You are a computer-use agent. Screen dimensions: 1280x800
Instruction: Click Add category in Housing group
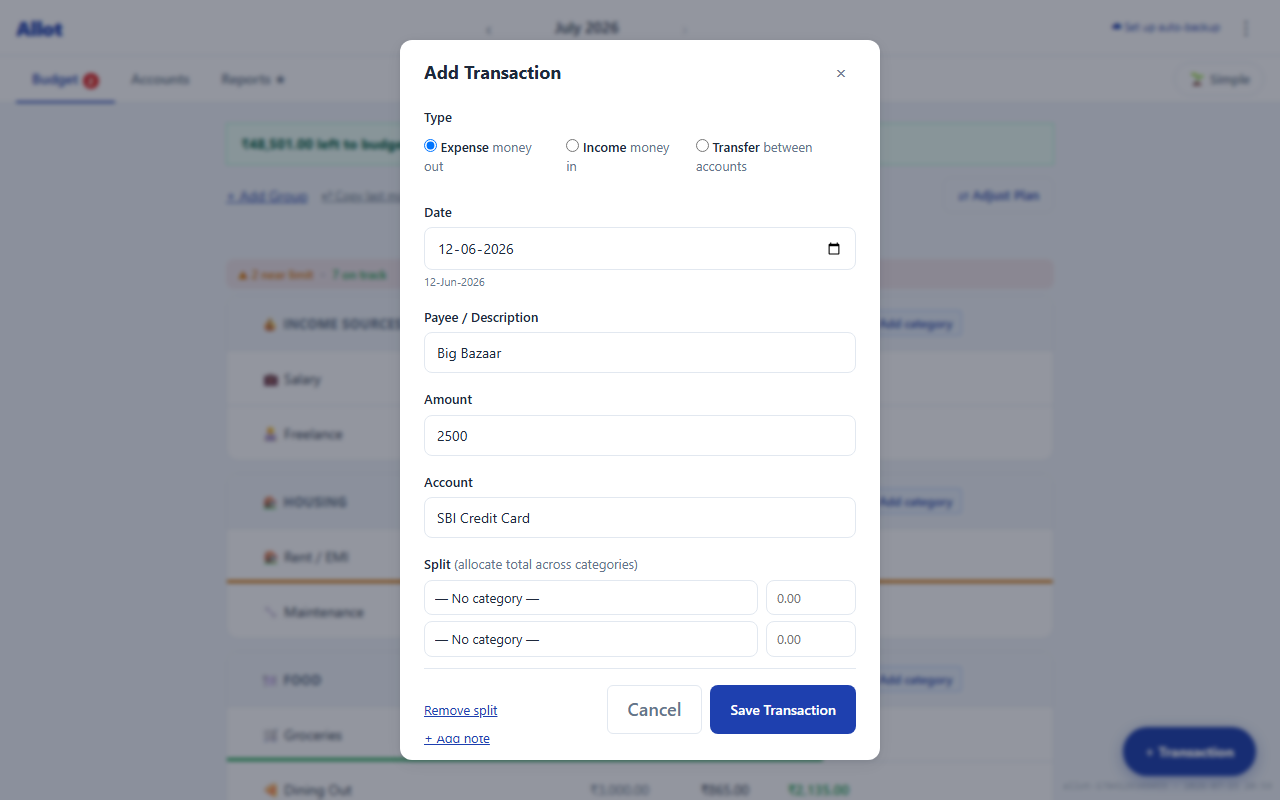click(x=918, y=502)
